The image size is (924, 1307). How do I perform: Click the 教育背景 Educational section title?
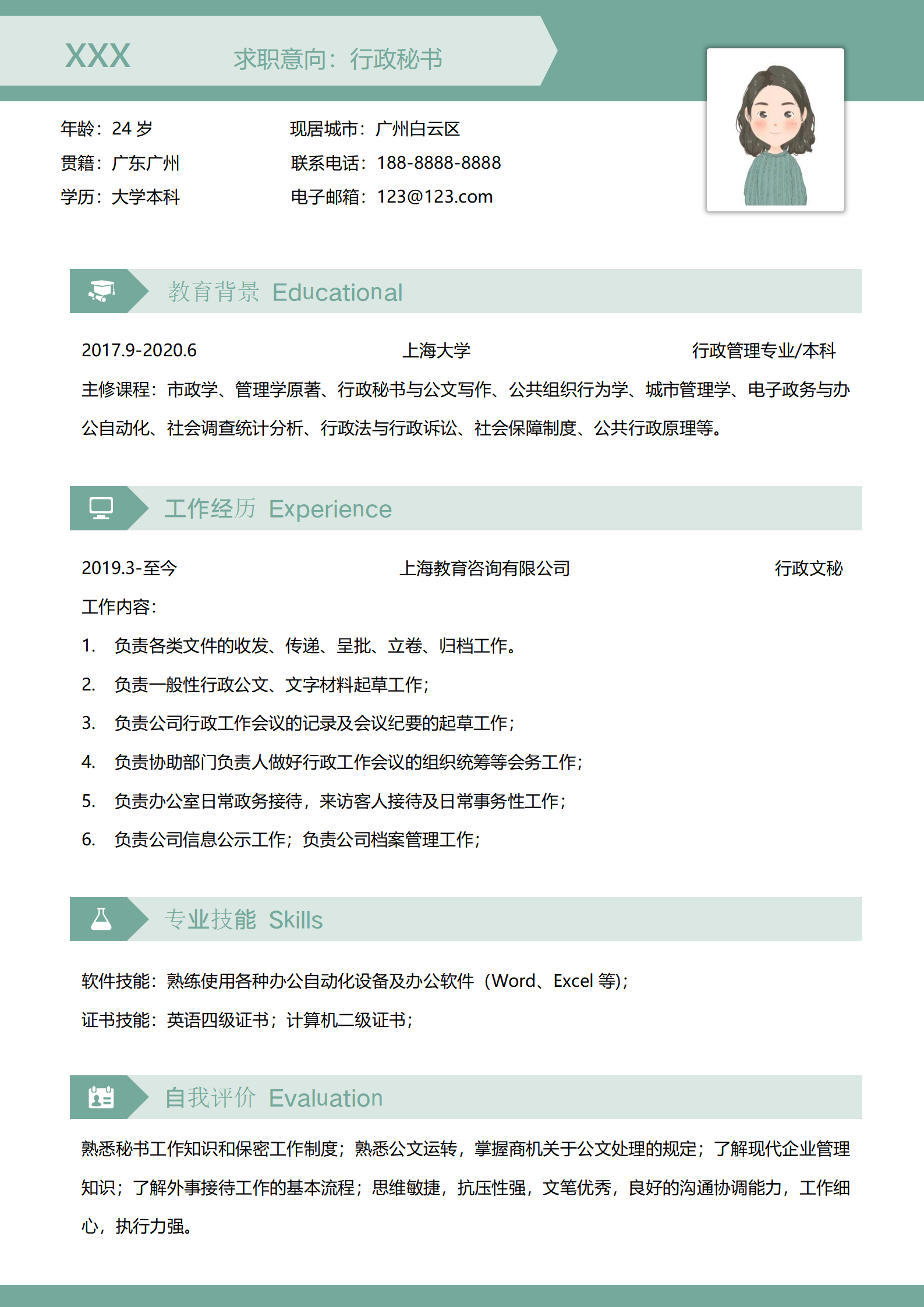point(285,292)
